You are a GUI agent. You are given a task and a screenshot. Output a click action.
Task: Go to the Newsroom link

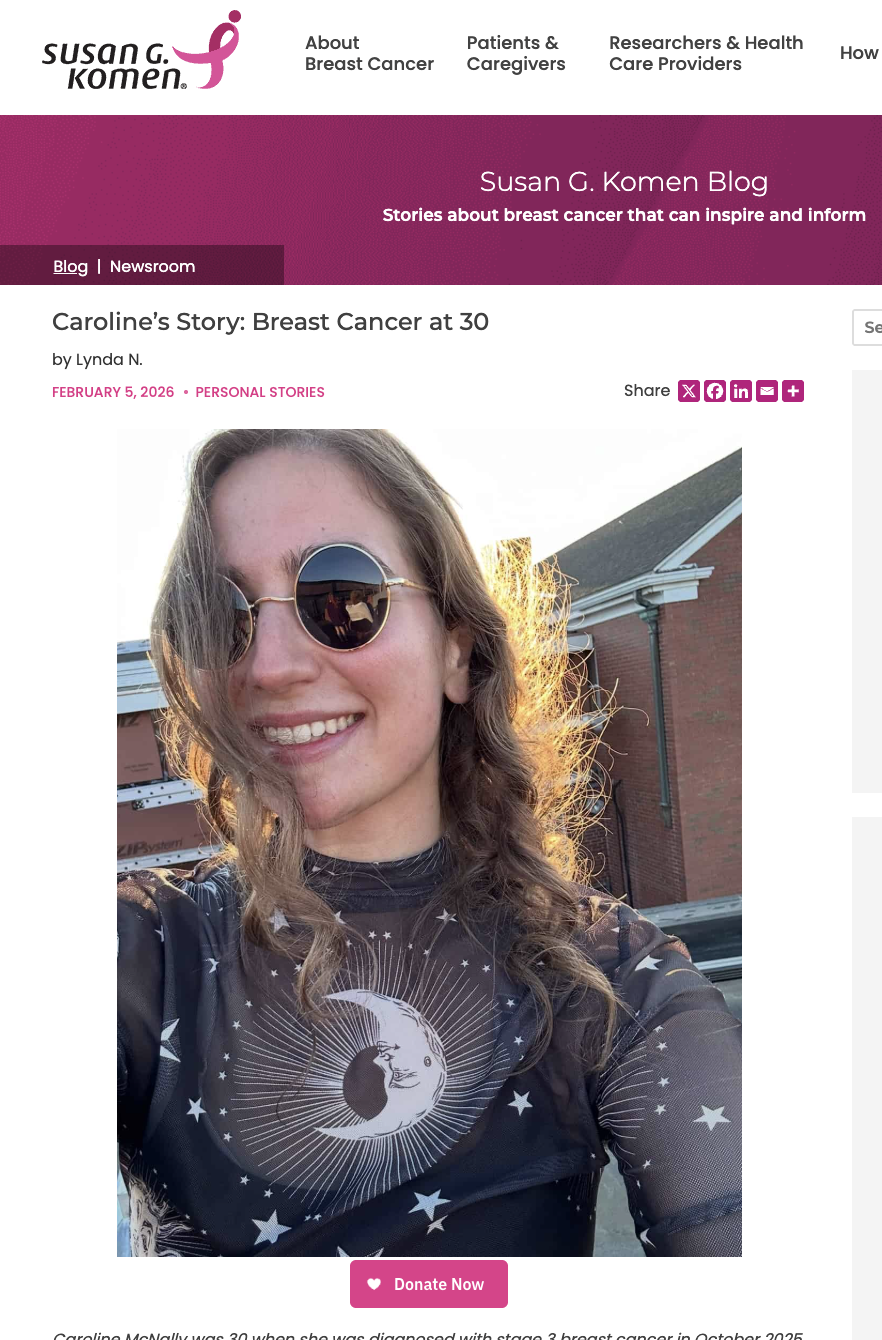point(152,266)
